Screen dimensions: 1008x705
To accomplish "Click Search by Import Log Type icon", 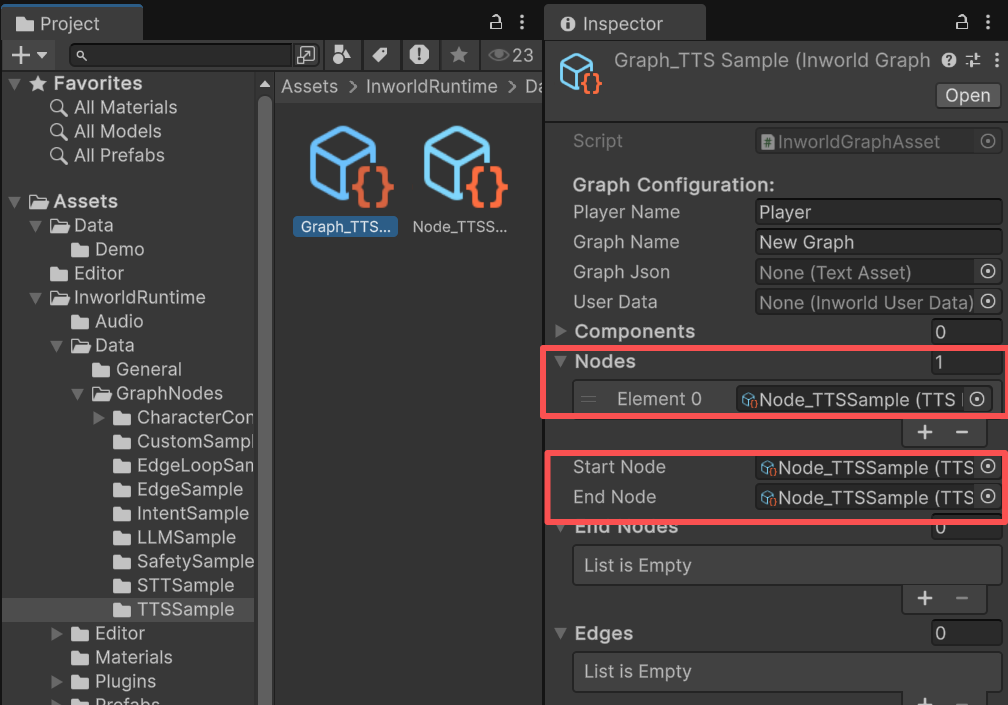I will click(x=419, y=55).
